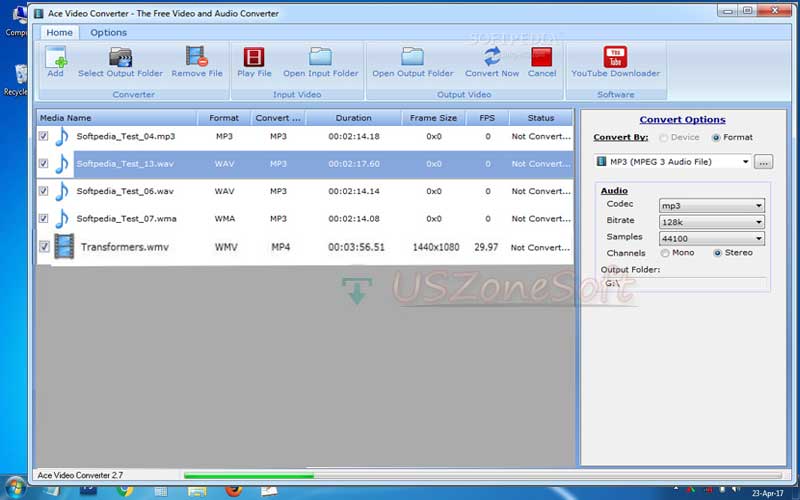Viewport: 800px width, 500px height.
Task: Click Remove File icon
Action: coord(196,56)
